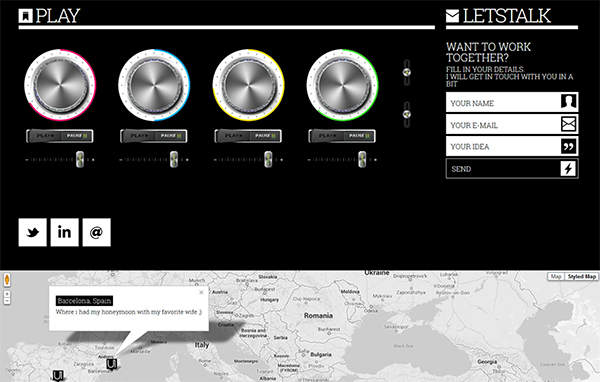Switch to the Map view tab
The width and height of the screenshot is (600, 382).
coord(556,277)
